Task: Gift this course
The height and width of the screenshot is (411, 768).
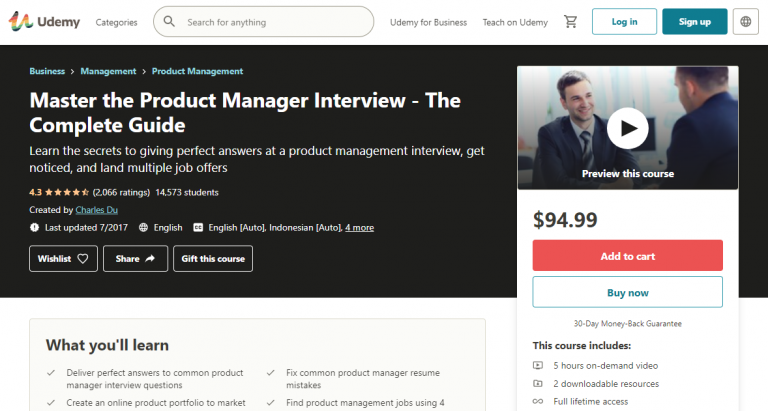Action: point(213,258)
